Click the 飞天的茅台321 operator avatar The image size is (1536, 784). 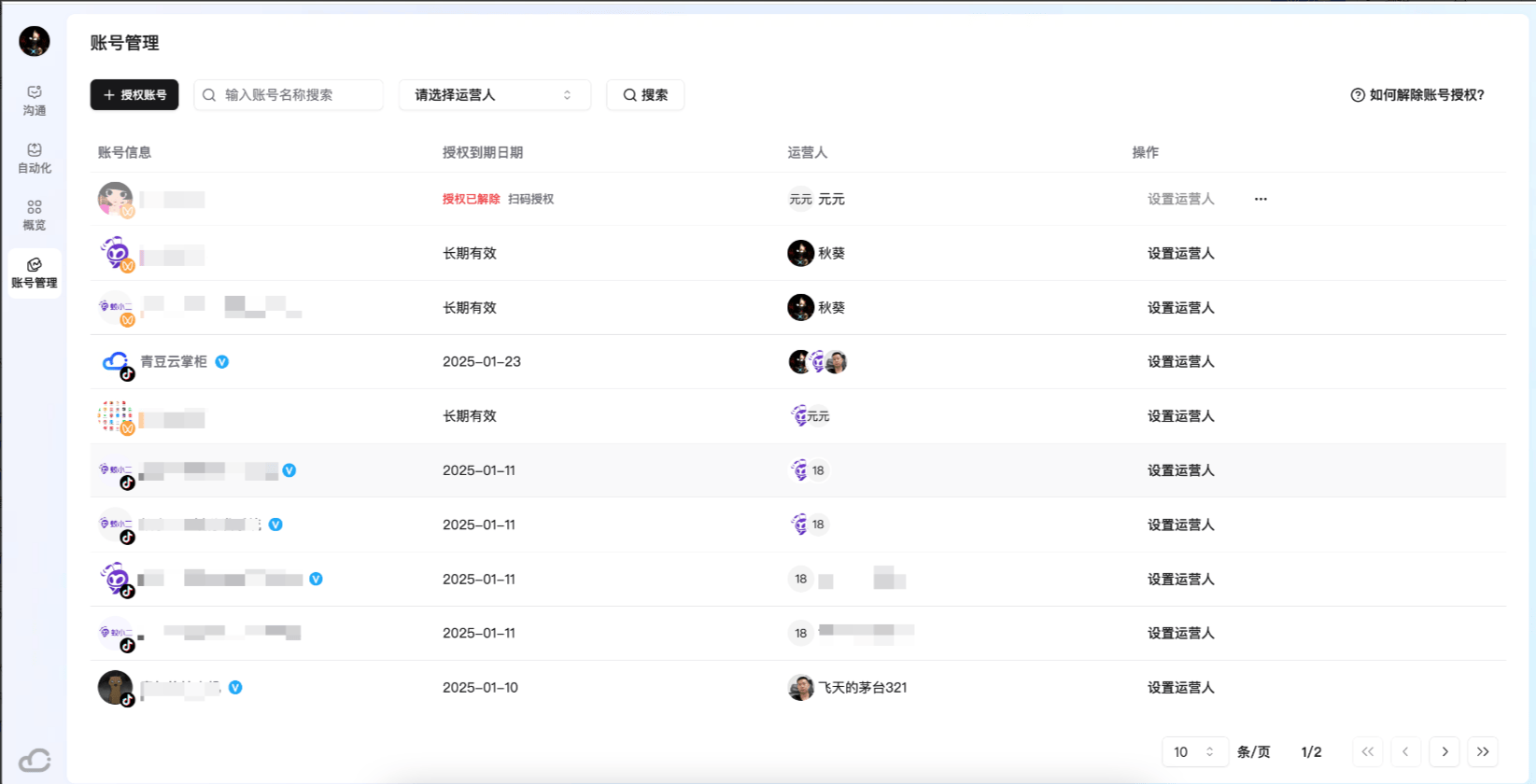[800, 688]
